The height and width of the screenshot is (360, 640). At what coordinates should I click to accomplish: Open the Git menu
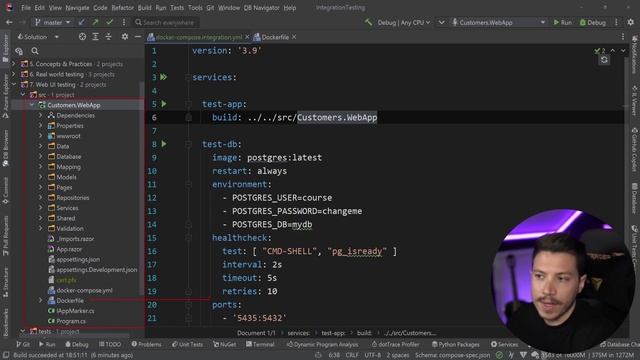click(x=210, y=8)
